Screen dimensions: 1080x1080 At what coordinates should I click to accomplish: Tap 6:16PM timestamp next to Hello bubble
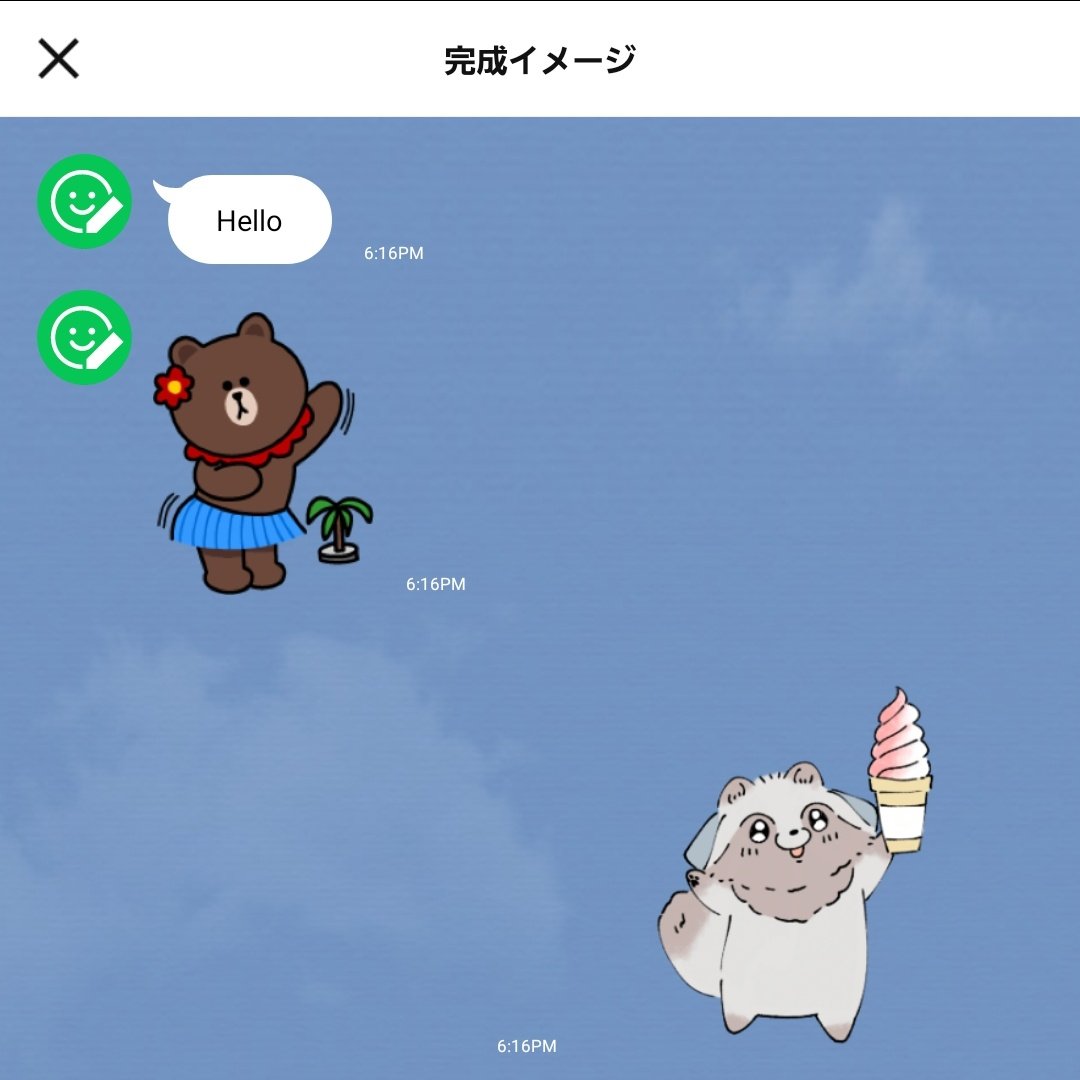pyautogui.click(x=393, y=253)
